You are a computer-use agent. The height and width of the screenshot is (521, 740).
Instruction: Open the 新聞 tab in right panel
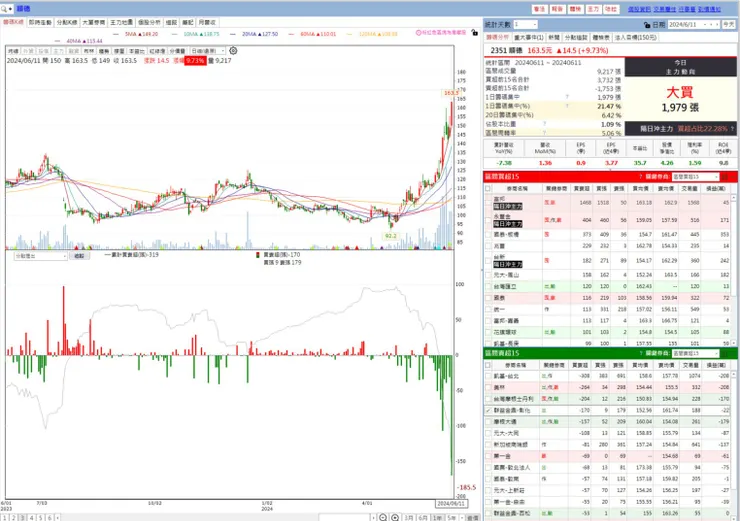click(554, 37)
